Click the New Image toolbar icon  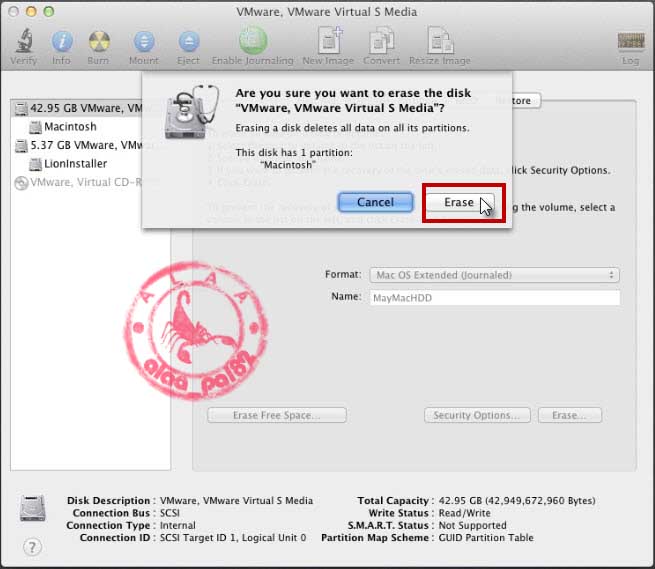(329, 40)
